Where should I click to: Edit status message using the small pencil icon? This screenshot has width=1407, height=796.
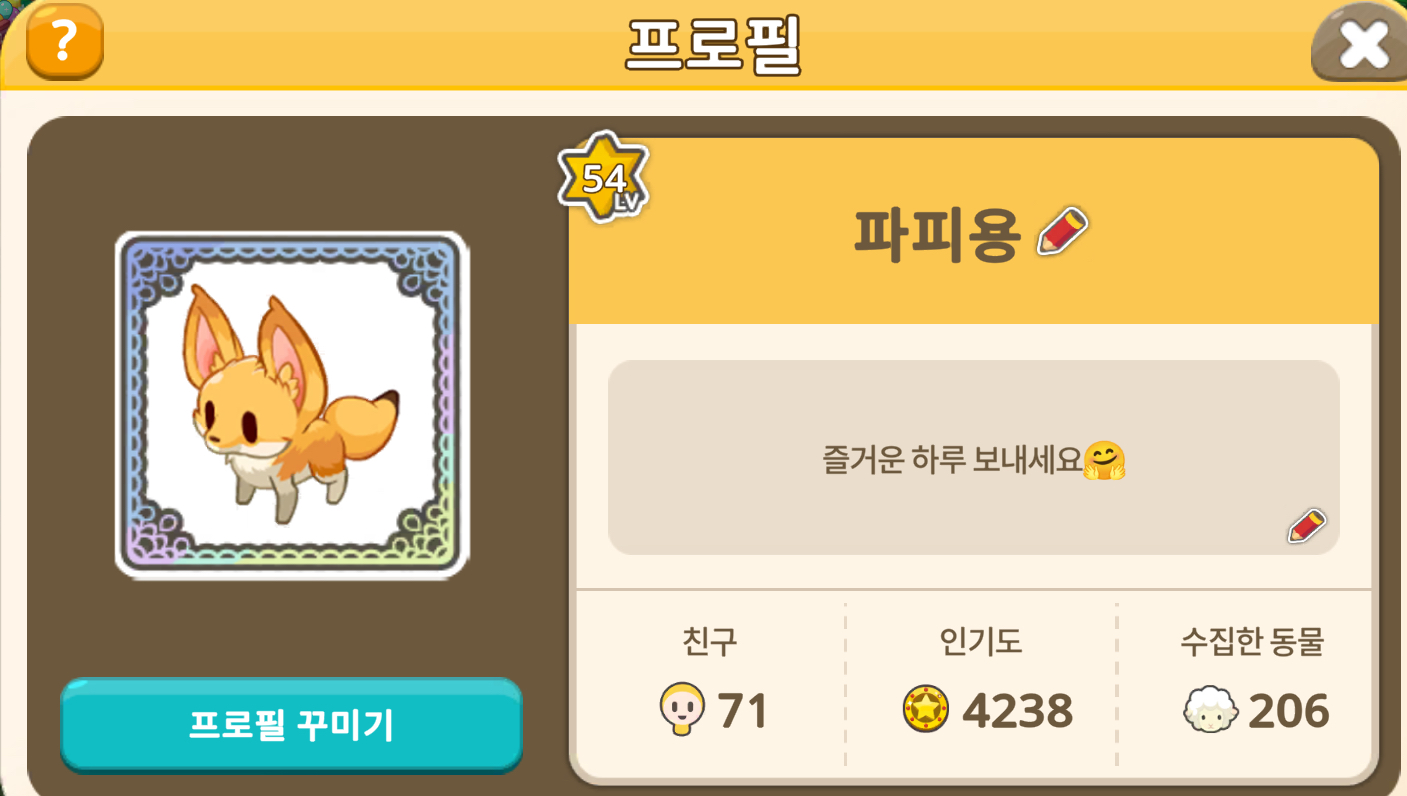pos(1306,526)
